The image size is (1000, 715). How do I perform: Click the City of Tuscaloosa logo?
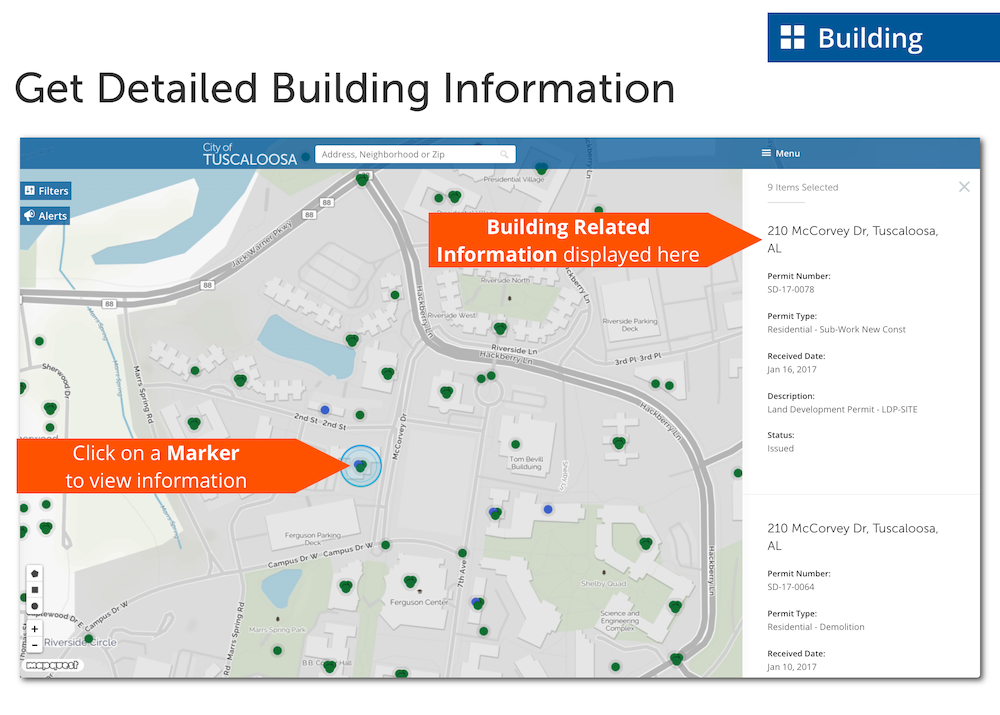click(249, 154)
